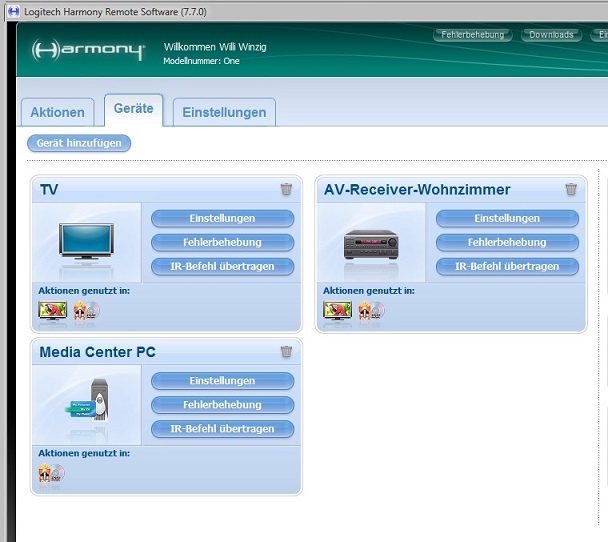The image size is (608, 542).
Task: Open Einstellungen for Media Center PC
Action: (223, 381)
